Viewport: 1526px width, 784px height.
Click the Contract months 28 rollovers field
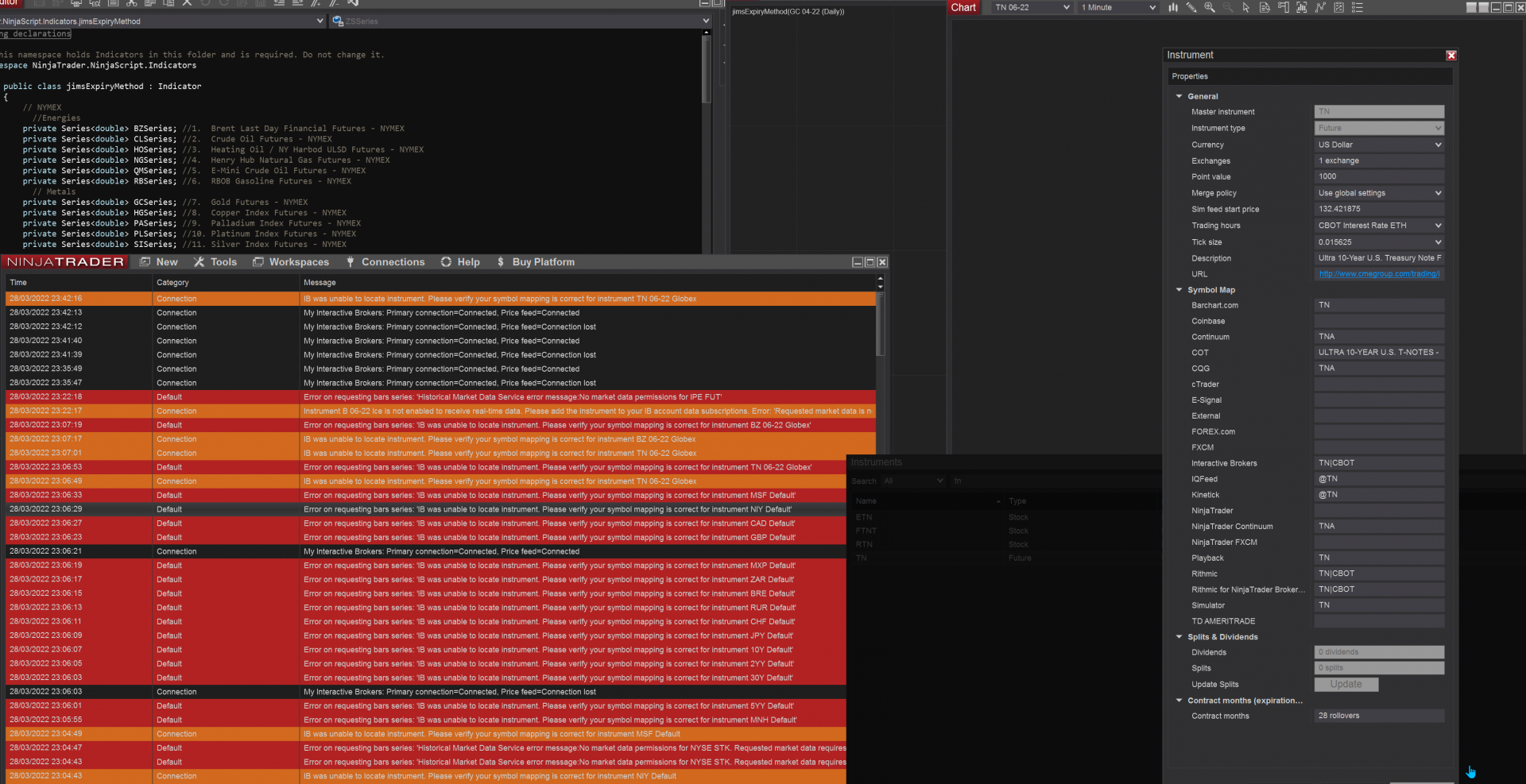(x=1379, y=716)
